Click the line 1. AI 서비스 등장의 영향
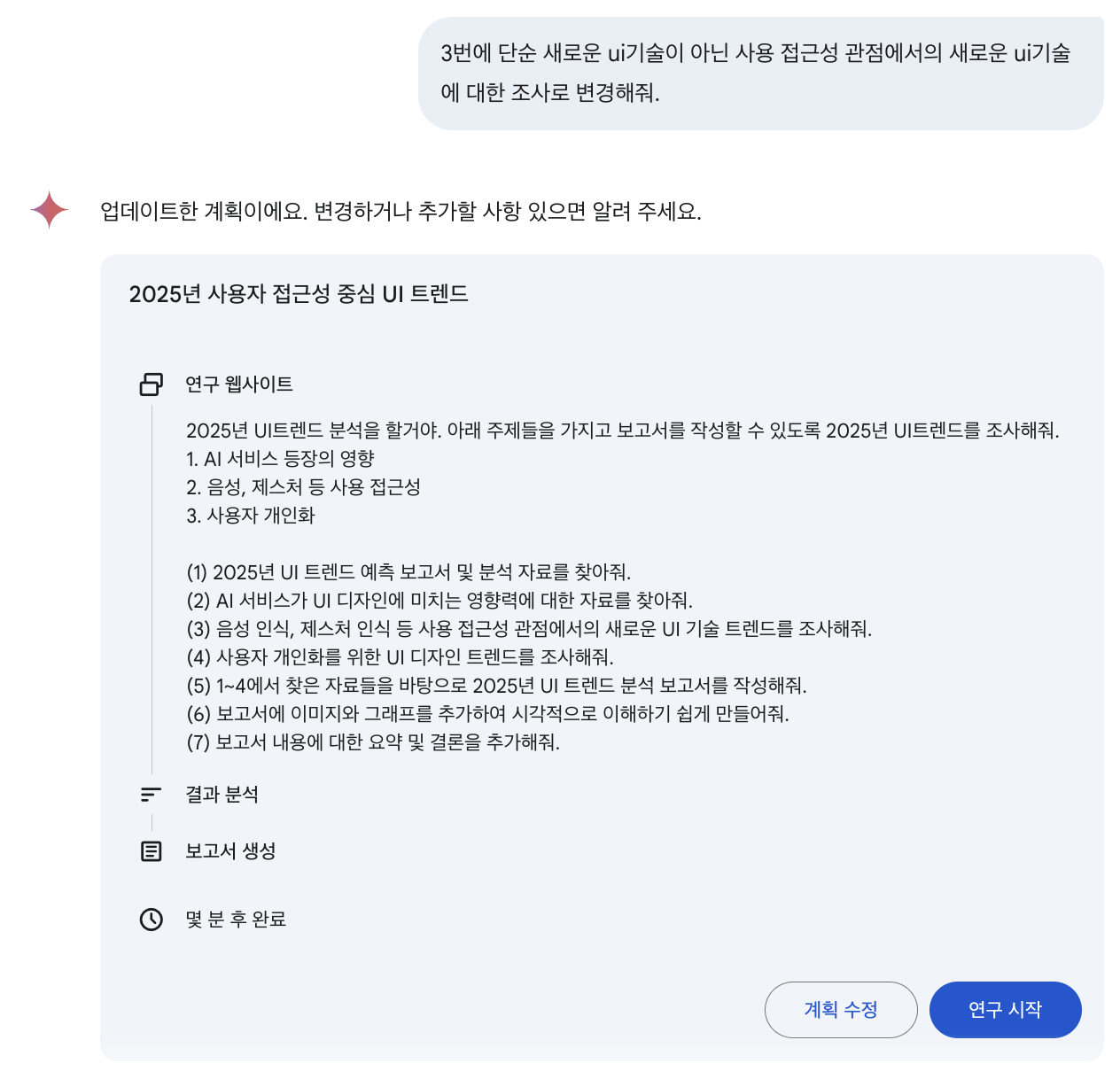The image size is (1120, 1079). (280, 459)
